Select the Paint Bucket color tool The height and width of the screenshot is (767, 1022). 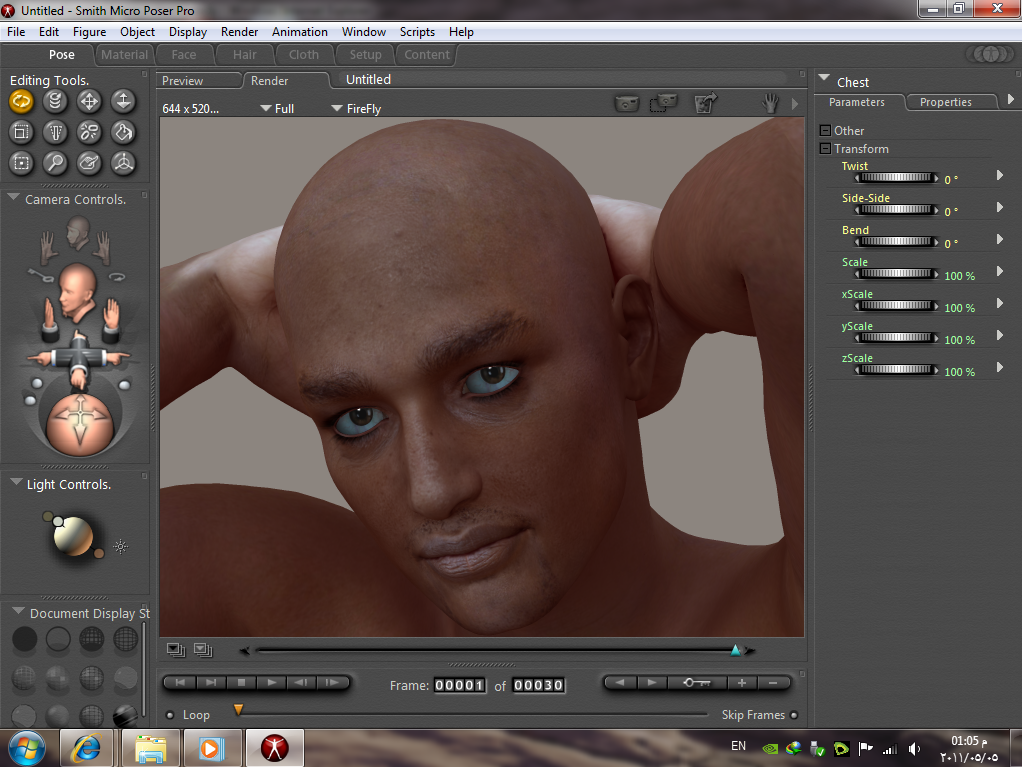(123, 131)
